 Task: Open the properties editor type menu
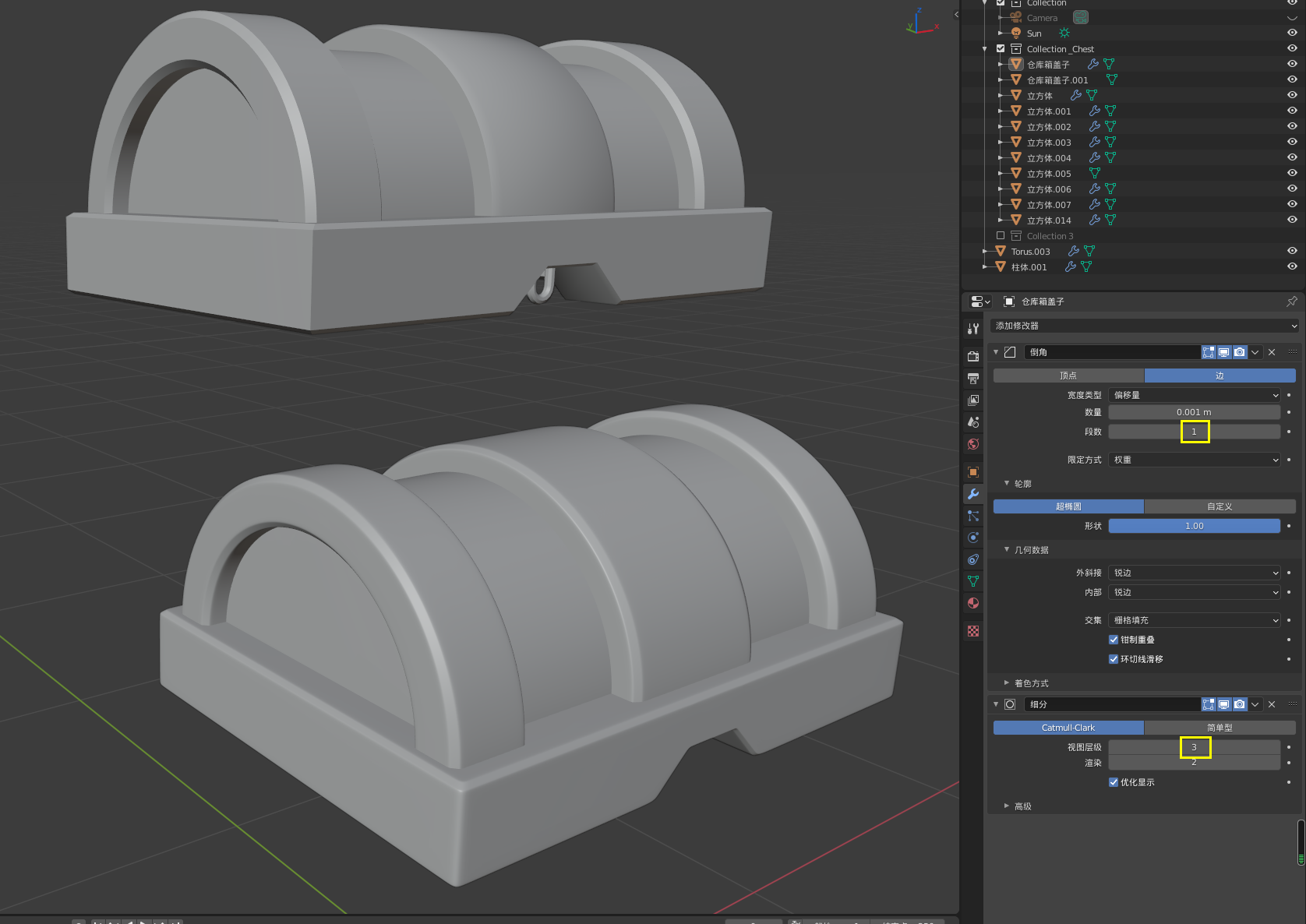980,302
